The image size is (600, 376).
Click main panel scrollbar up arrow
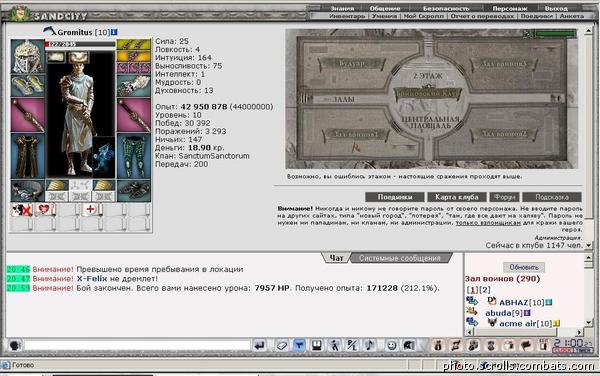589,31
